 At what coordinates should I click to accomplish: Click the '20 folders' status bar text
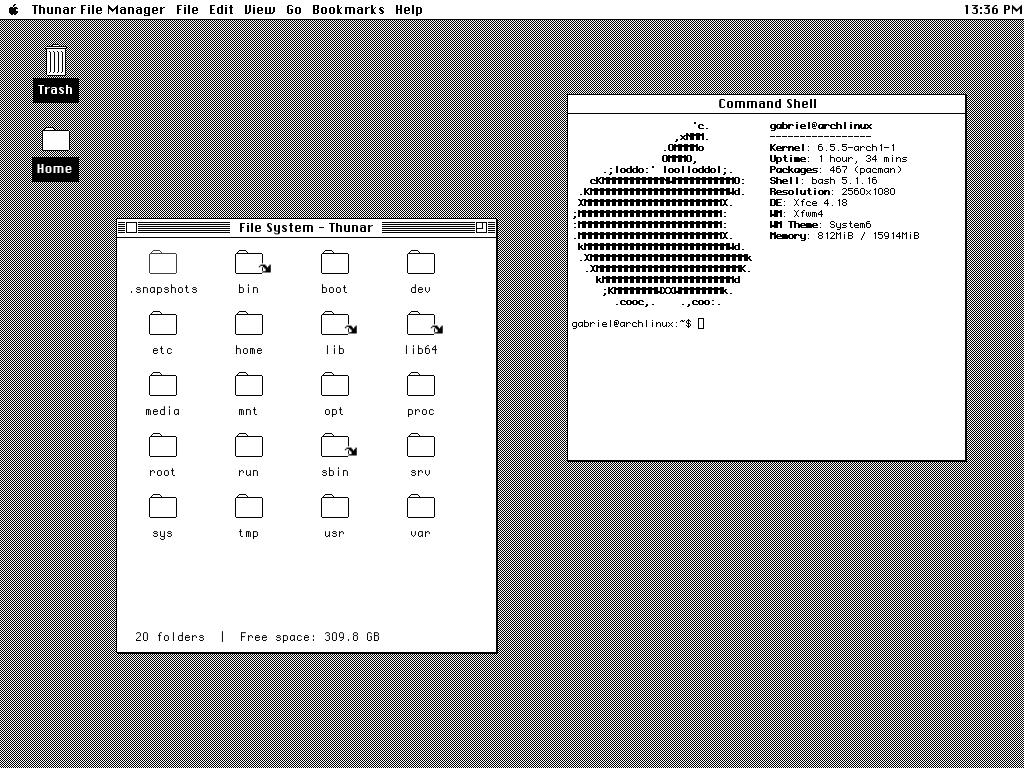(x=170, y=637)
